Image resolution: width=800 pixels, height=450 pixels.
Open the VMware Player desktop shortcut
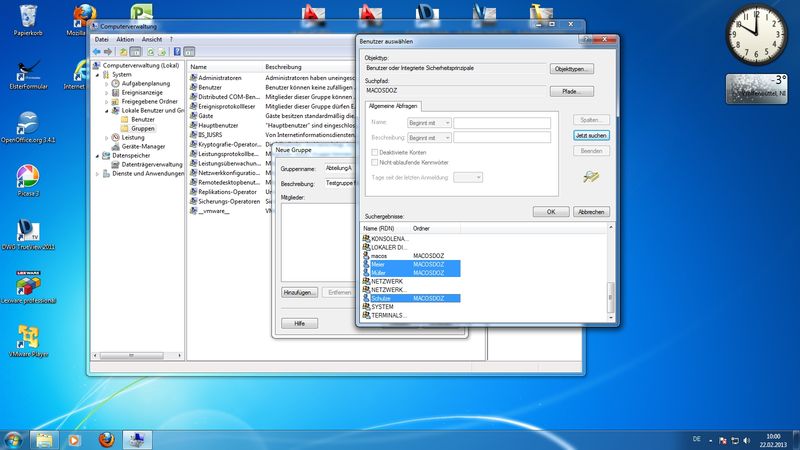pos(27,337)
